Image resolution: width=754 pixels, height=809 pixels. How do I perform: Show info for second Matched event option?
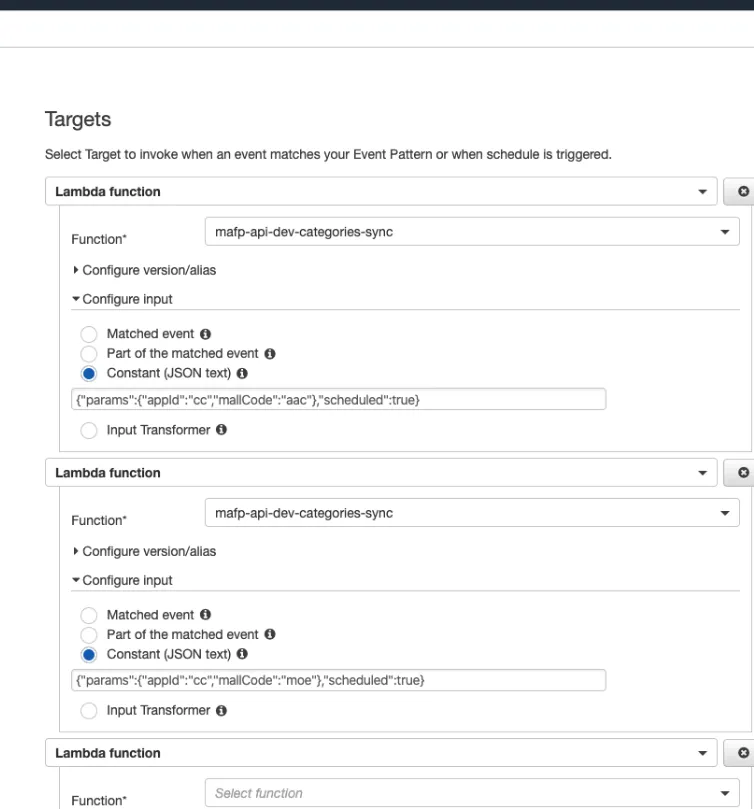205,614
